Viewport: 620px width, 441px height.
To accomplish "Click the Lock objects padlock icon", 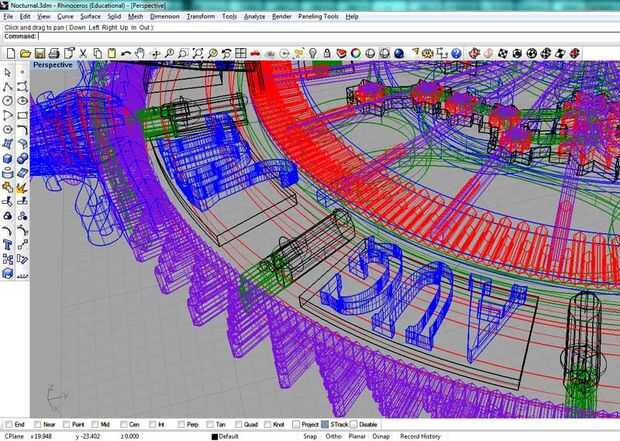I will 327,53.
